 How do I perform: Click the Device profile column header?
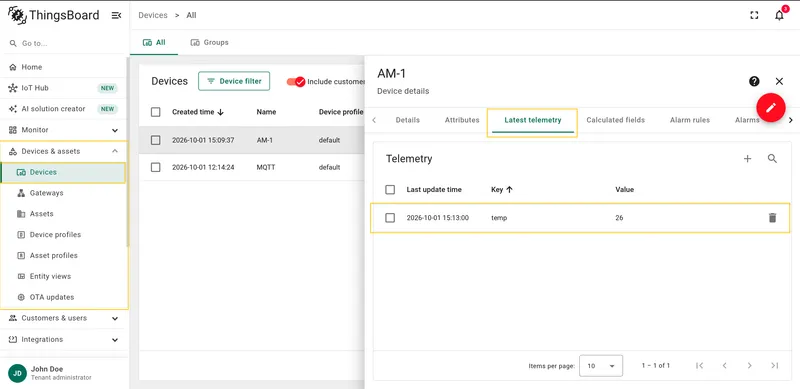pos(341,112)
